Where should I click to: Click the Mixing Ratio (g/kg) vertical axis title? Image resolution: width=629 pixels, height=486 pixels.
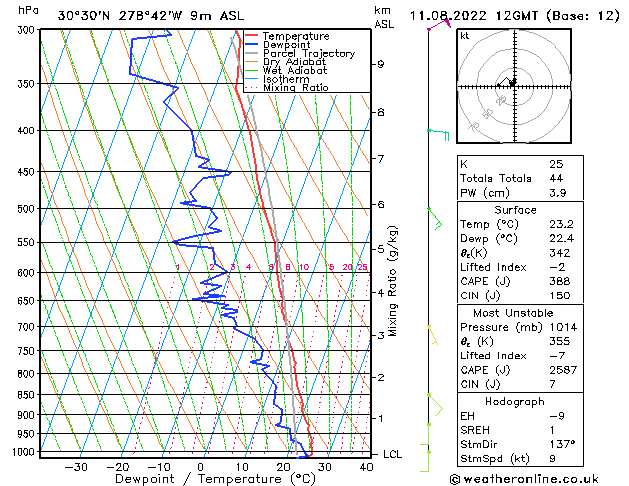point(392,281)
